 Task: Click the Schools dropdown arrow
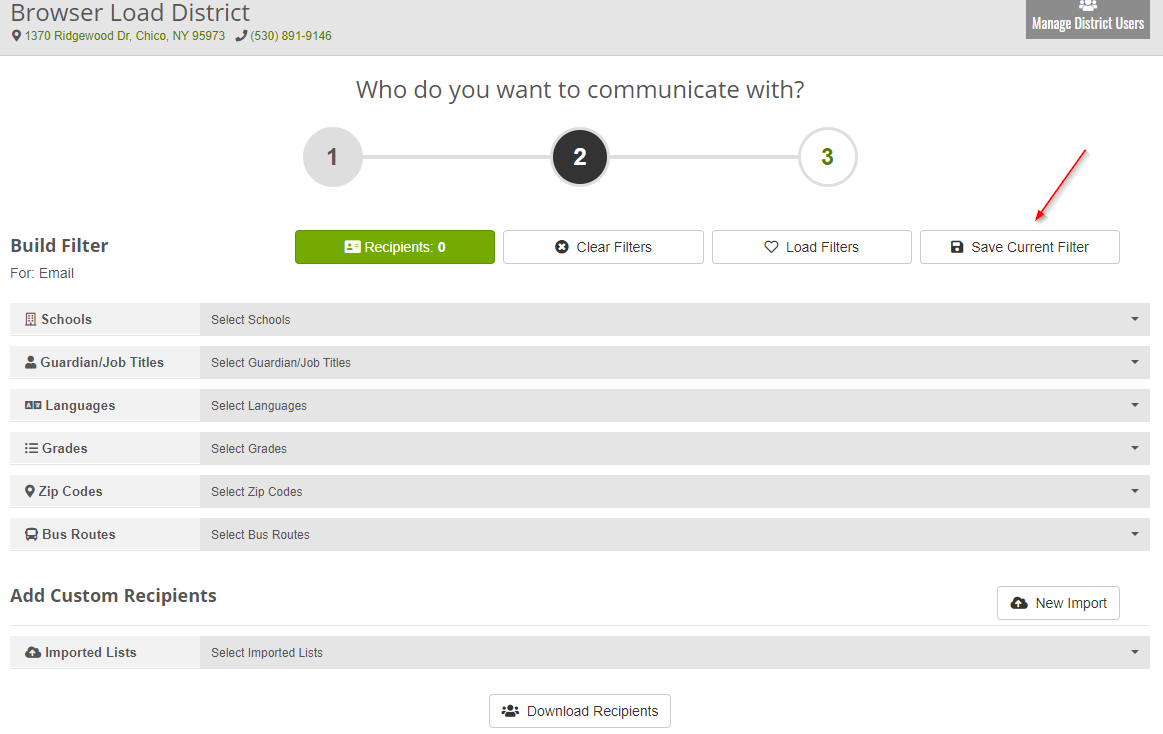point(1135,320)
